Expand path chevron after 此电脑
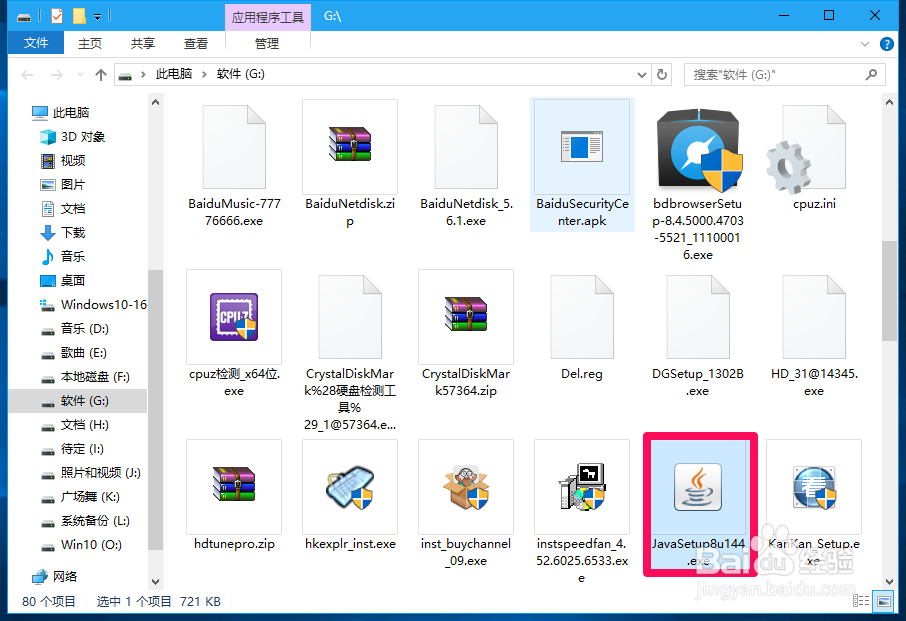 [x=205, y=74]
